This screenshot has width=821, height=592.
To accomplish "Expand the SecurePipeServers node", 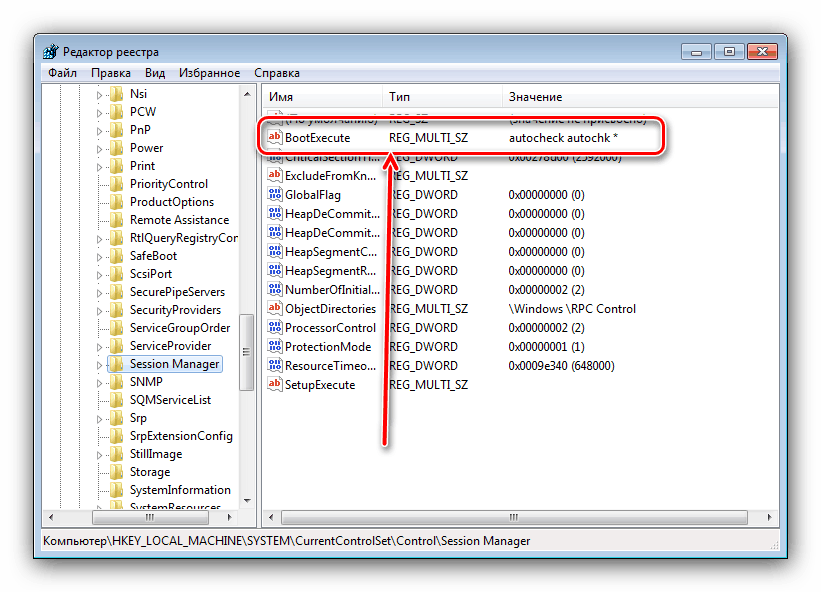I will coord(99,293).
